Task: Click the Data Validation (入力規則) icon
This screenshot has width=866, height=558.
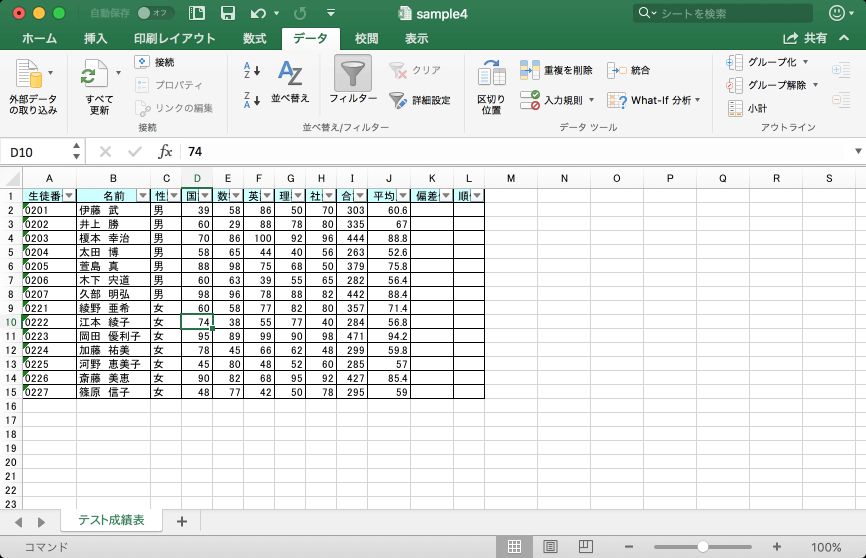Action: pyautogui.click(x=530, y=100)
